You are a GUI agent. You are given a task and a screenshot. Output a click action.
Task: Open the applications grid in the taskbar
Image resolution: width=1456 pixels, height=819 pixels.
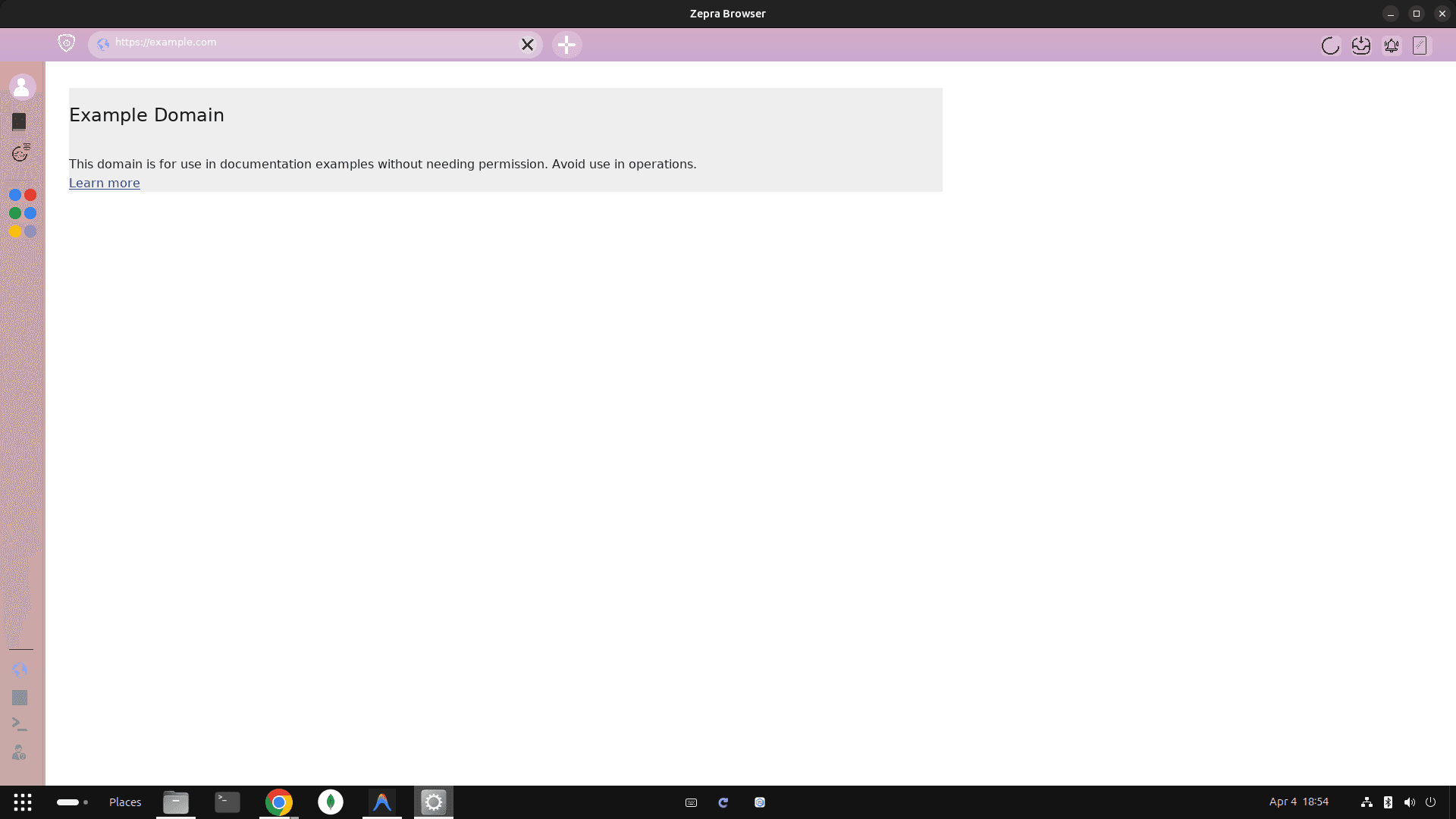point(22,802)
